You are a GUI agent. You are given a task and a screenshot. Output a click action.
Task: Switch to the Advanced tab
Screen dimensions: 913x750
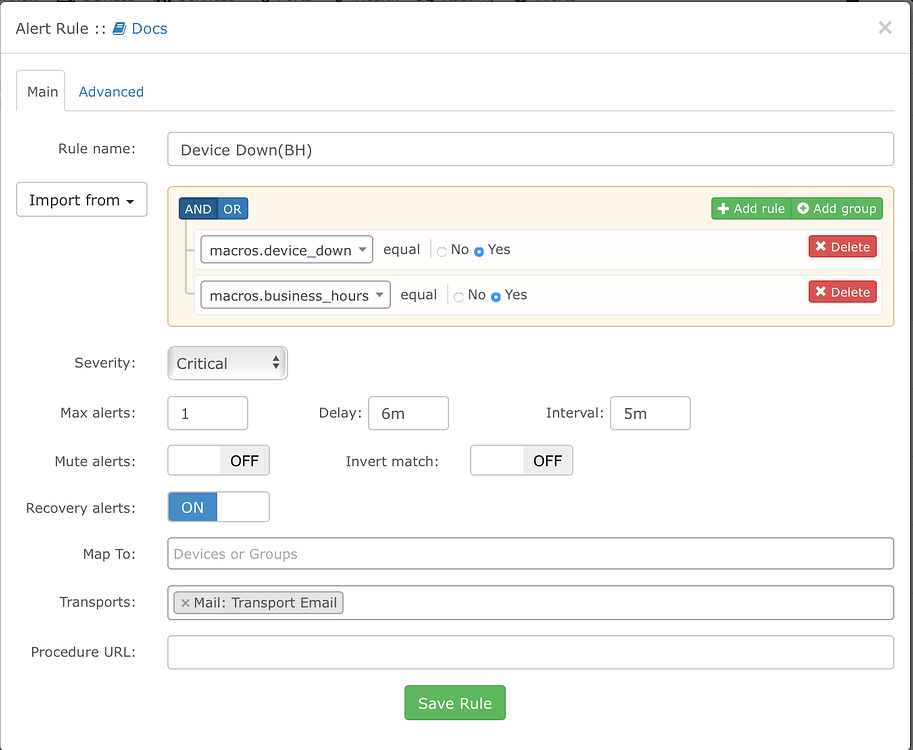click(110, 91)
